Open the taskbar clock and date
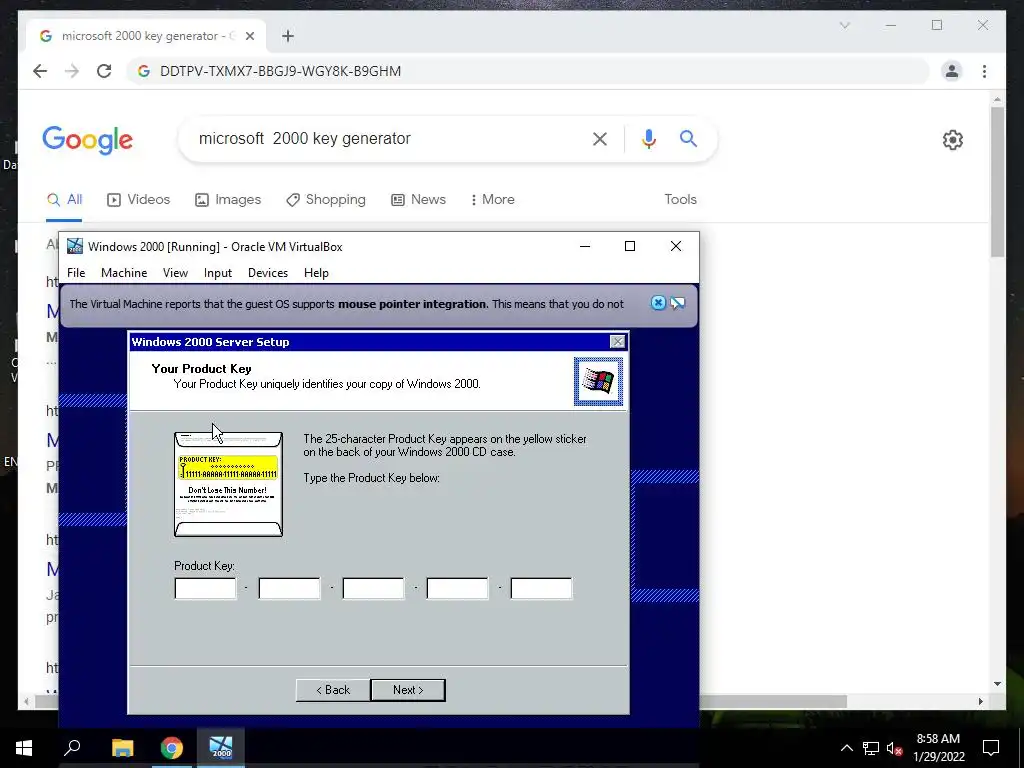 coord(938,748)
